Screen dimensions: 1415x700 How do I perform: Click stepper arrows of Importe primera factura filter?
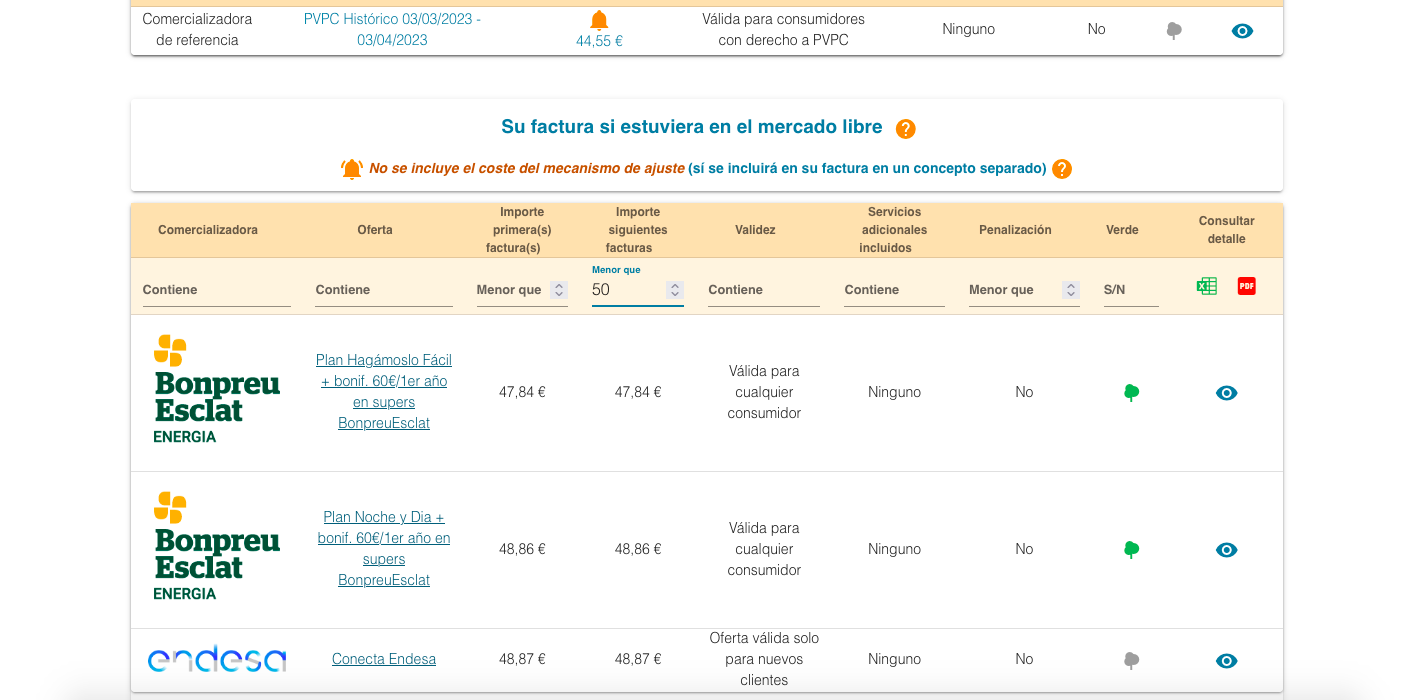point(560,290)
